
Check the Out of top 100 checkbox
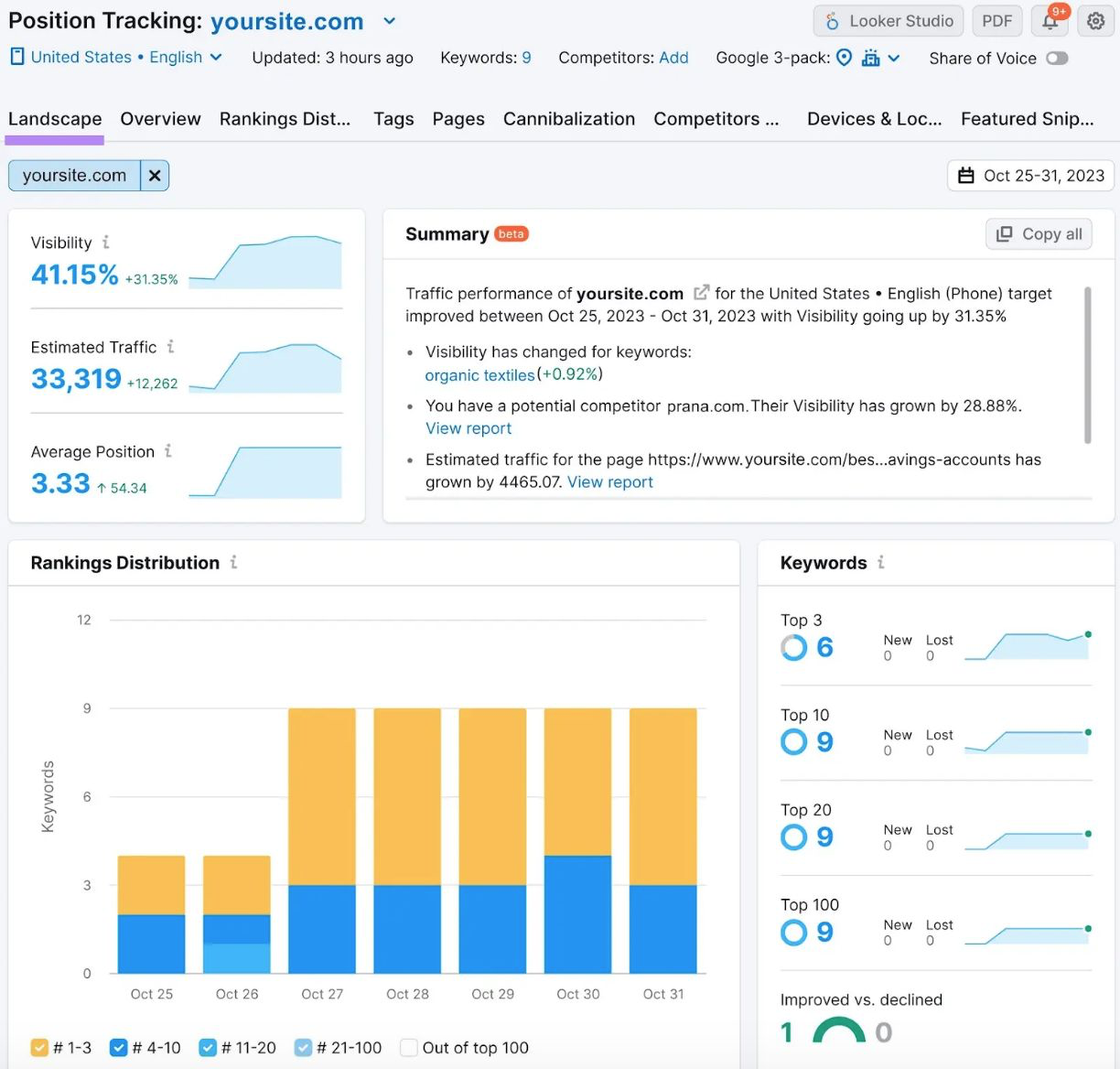(x=408, y=1047)
